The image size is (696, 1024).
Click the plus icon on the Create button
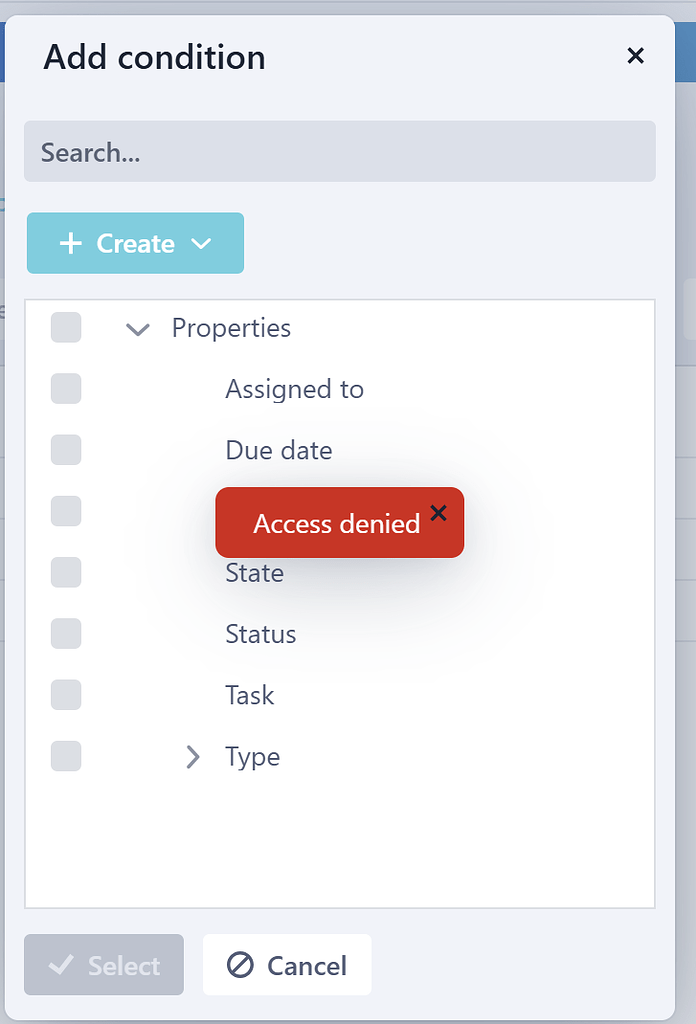(x=71, y=243)
